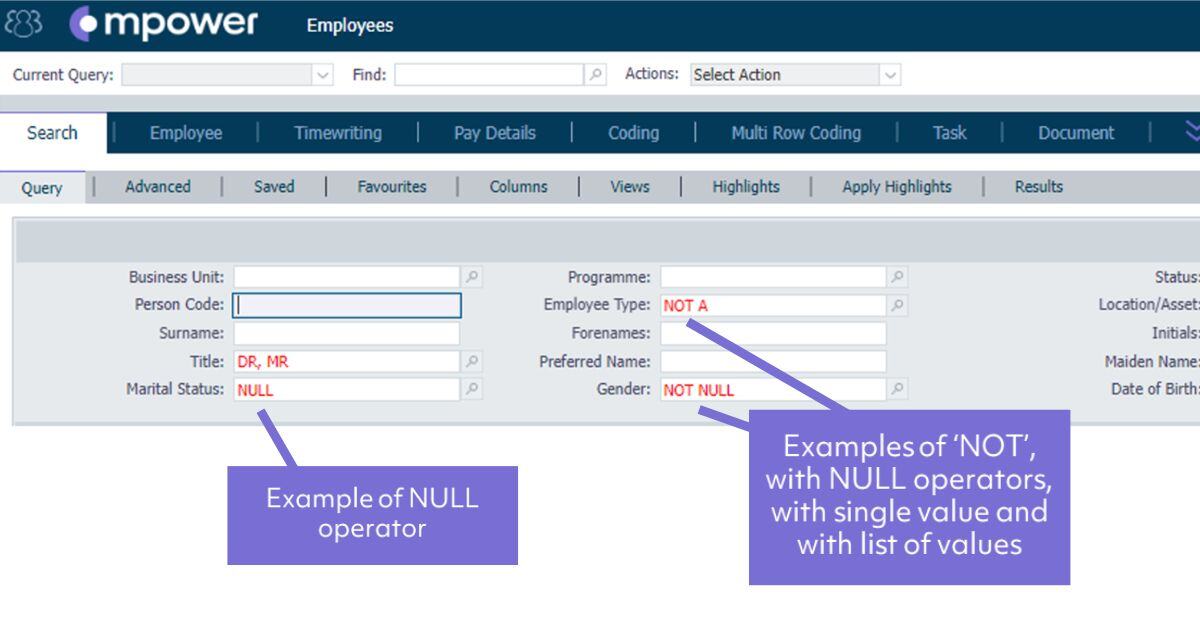Open the Select Action dropdown
Image resolution: width=1200 pixels, height=628 pixels.
pos(890,75)
